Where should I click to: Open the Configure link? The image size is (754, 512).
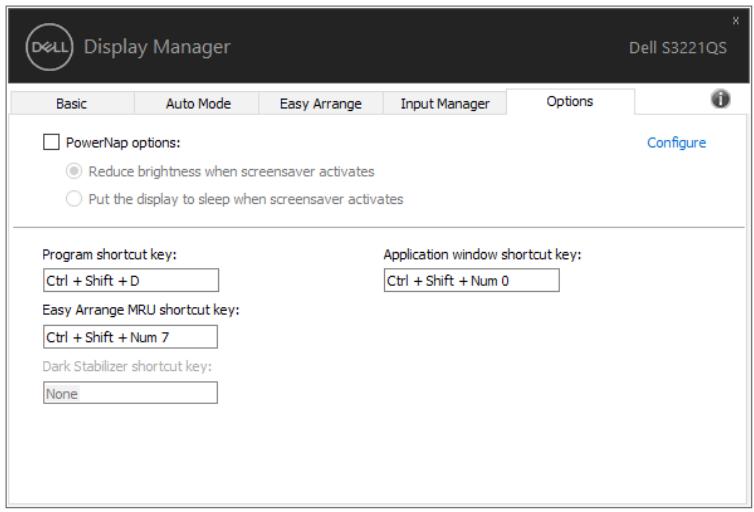pyautogui.click(x=676, y=143)
